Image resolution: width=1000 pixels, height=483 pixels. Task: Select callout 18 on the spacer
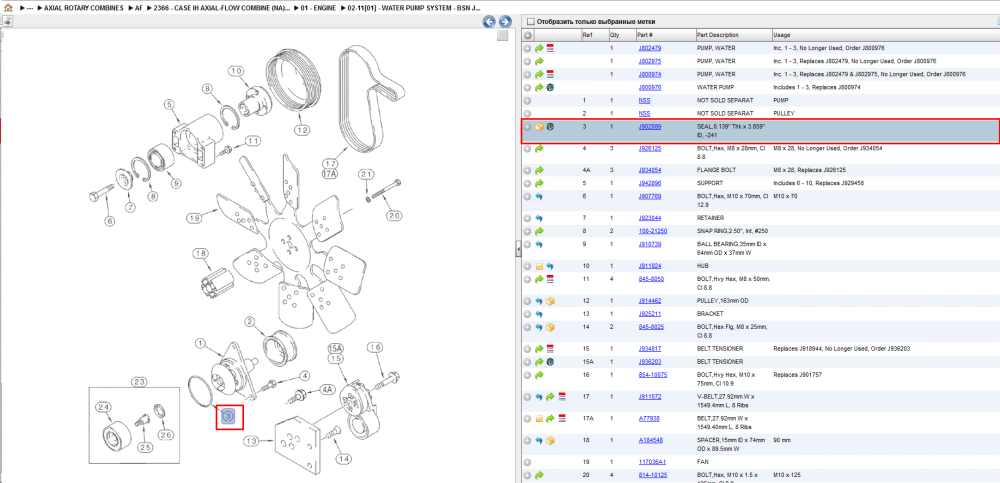pos(201,254)
